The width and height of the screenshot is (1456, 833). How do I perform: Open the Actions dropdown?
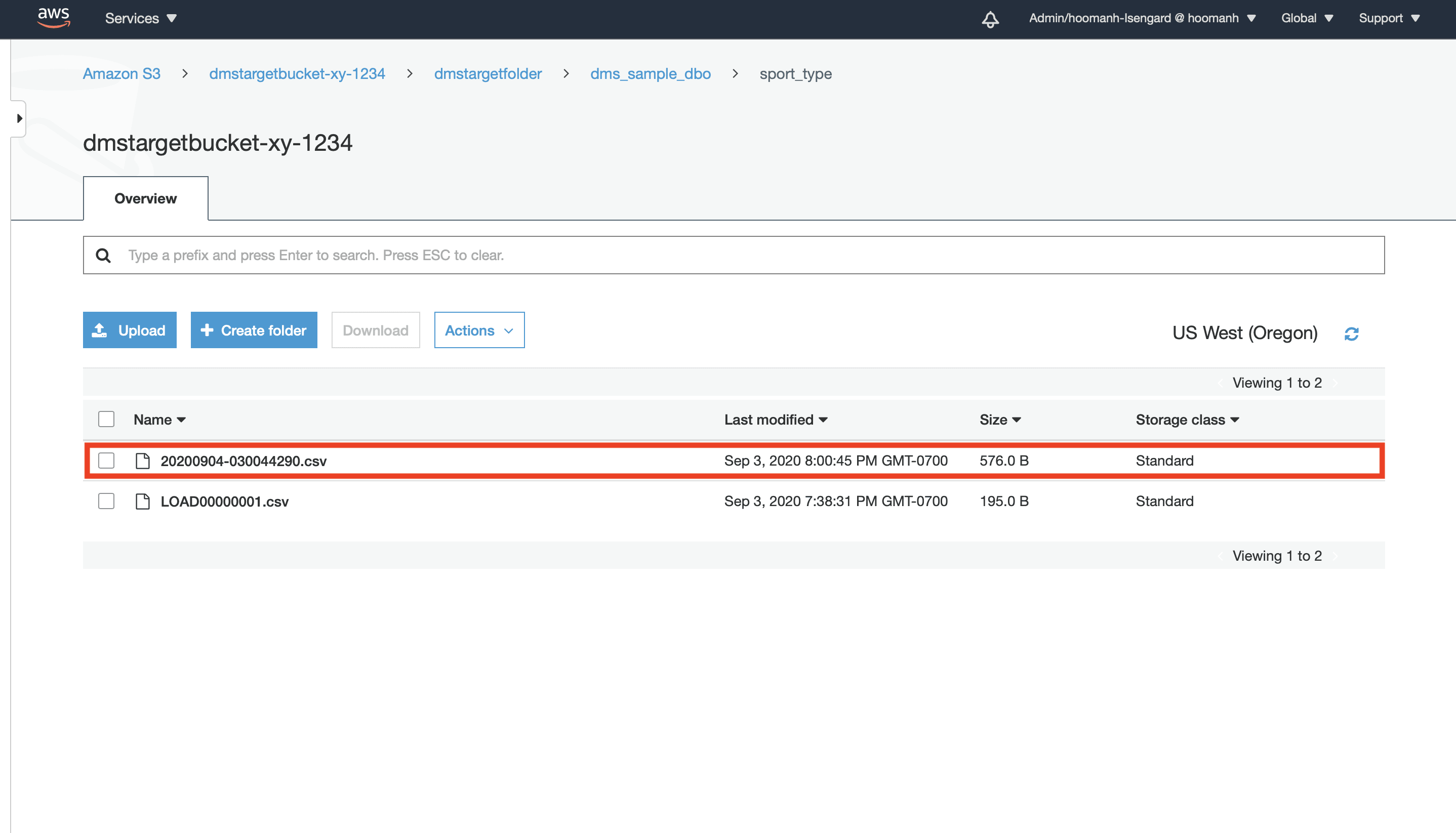[479, 330]
